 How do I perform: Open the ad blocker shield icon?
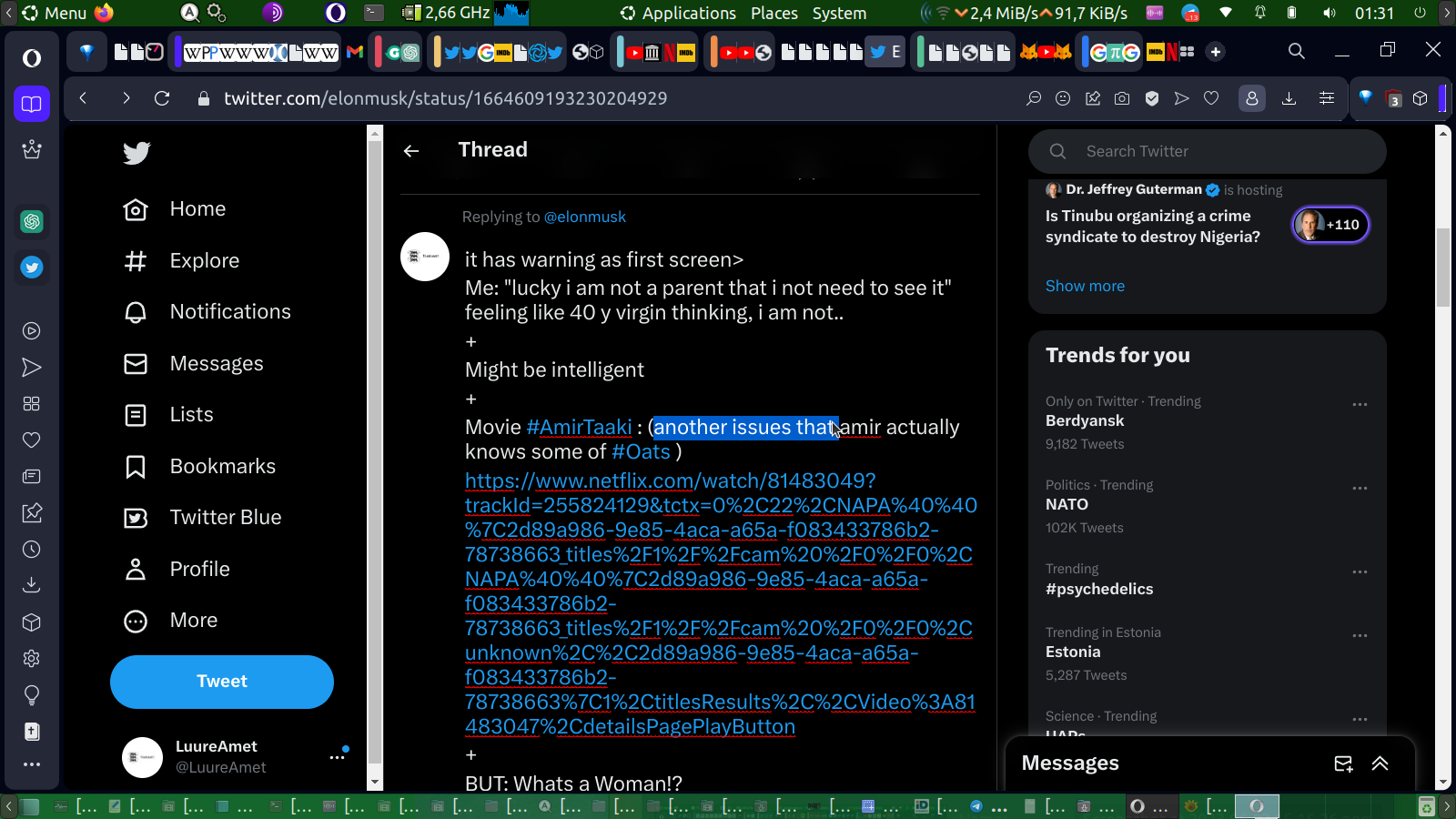pos(1152,98)
